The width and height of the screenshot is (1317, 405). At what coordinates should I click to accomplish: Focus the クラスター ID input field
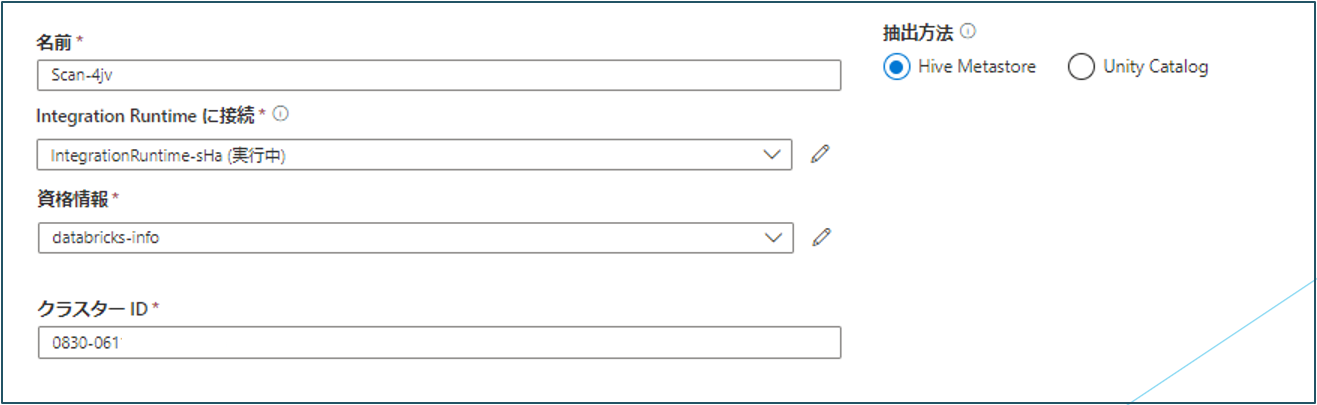point(438,343)
